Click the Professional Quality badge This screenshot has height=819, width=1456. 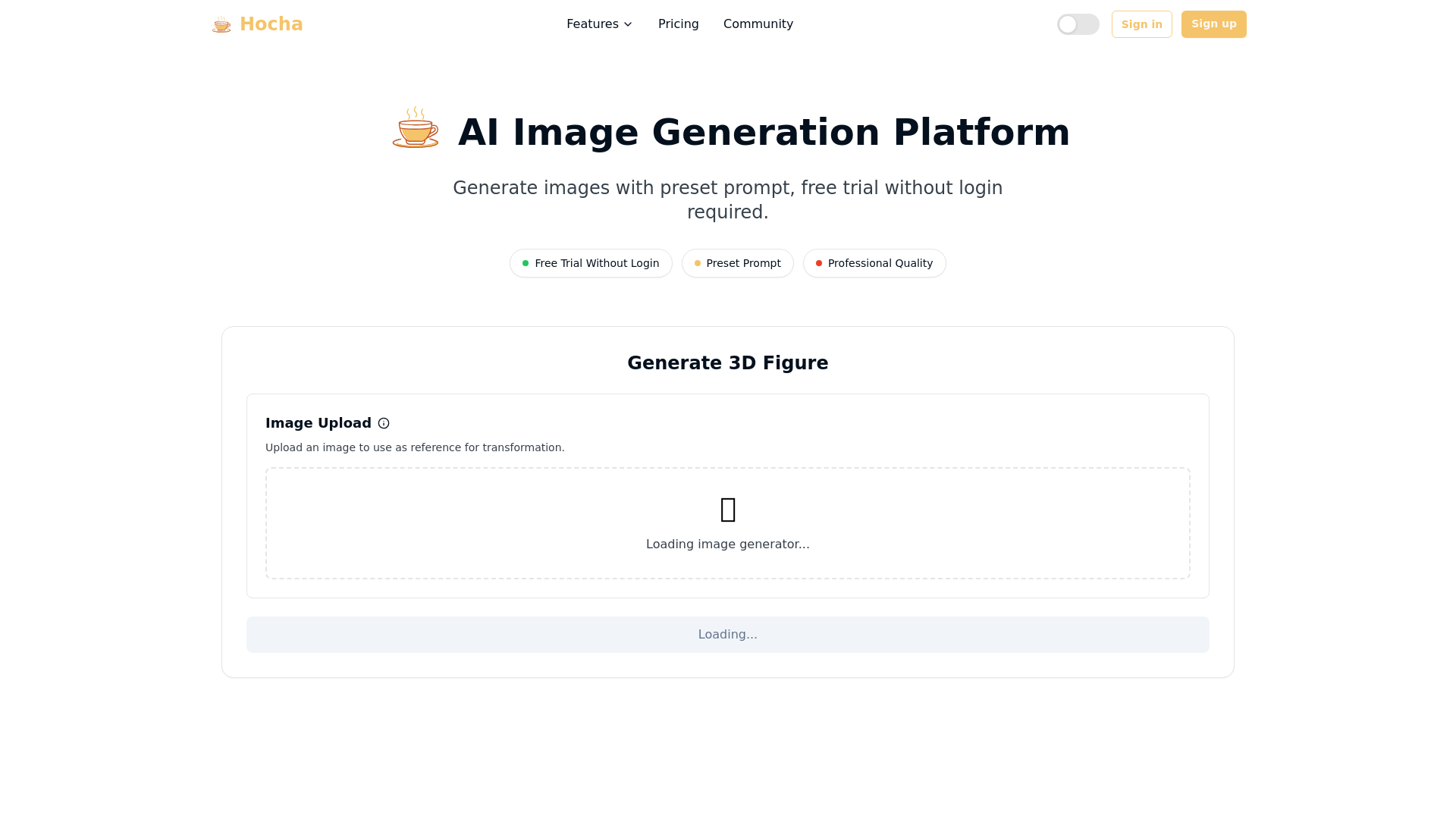coord(874,263)
